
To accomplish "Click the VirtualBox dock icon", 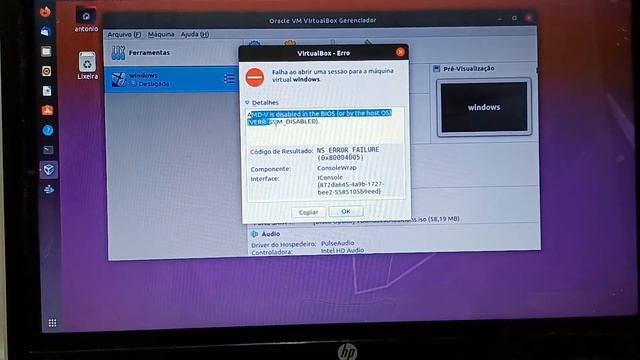I will tap(49, 169).
